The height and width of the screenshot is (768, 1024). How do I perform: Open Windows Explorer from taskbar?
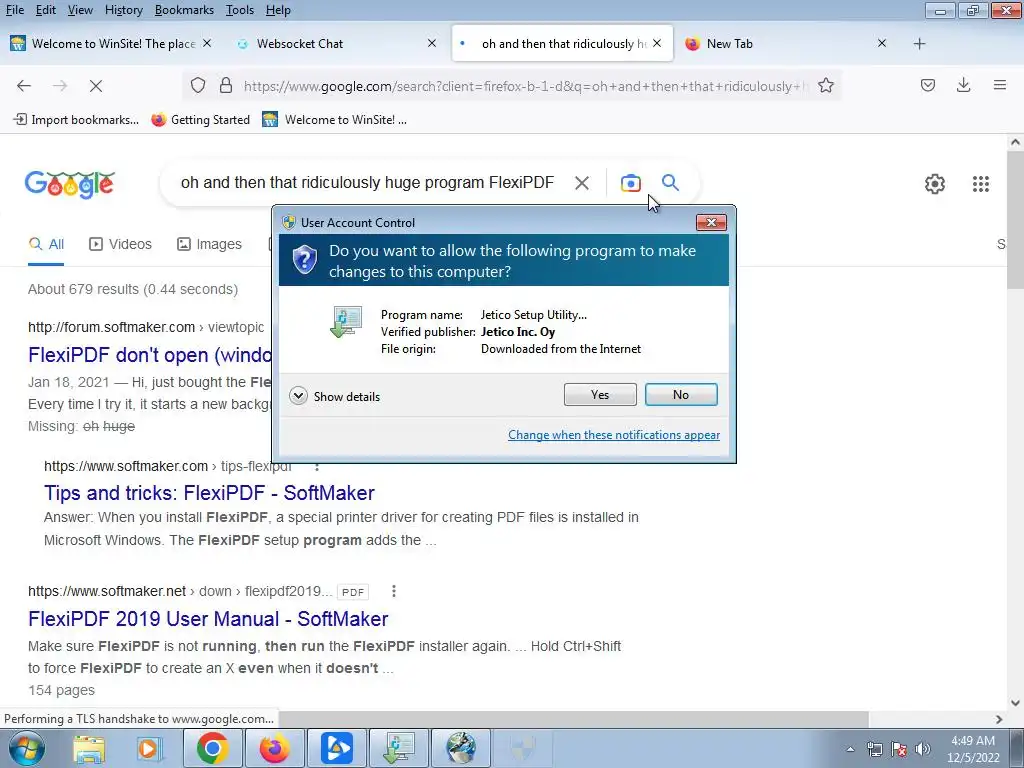click(x=89, y=748)
